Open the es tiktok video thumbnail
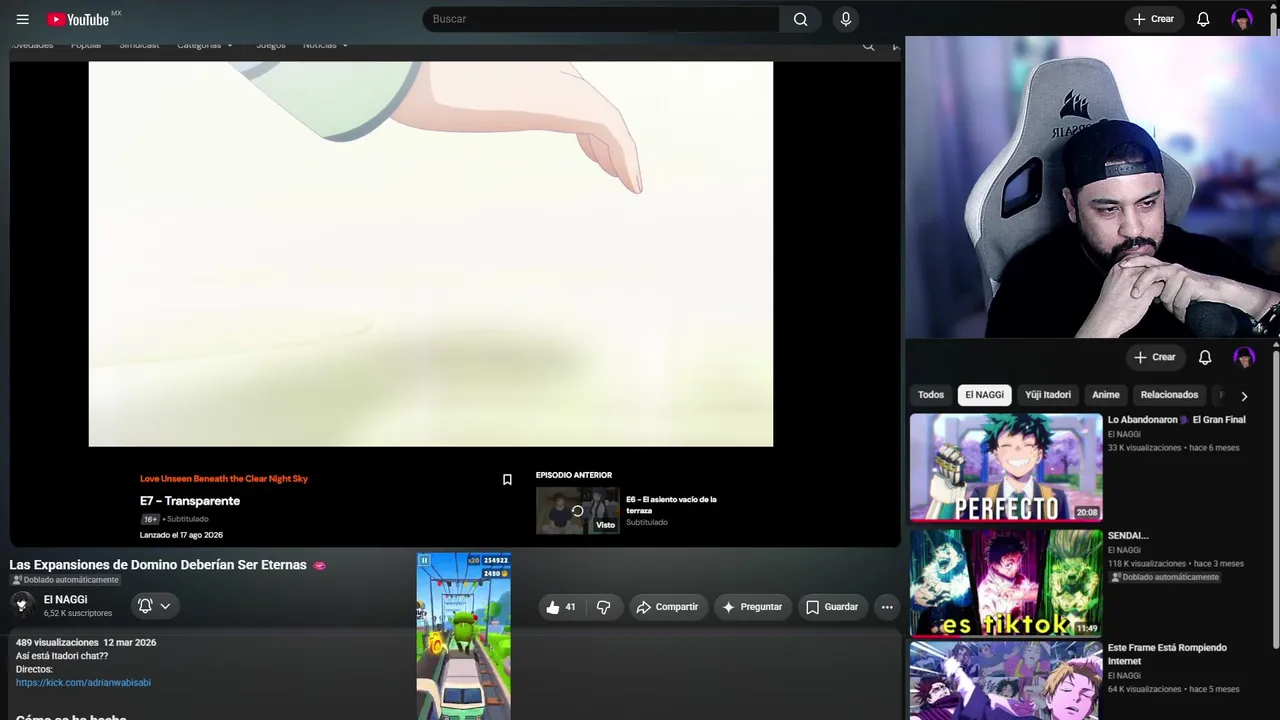The image size is (1280, 720). tap(1006, 584)
